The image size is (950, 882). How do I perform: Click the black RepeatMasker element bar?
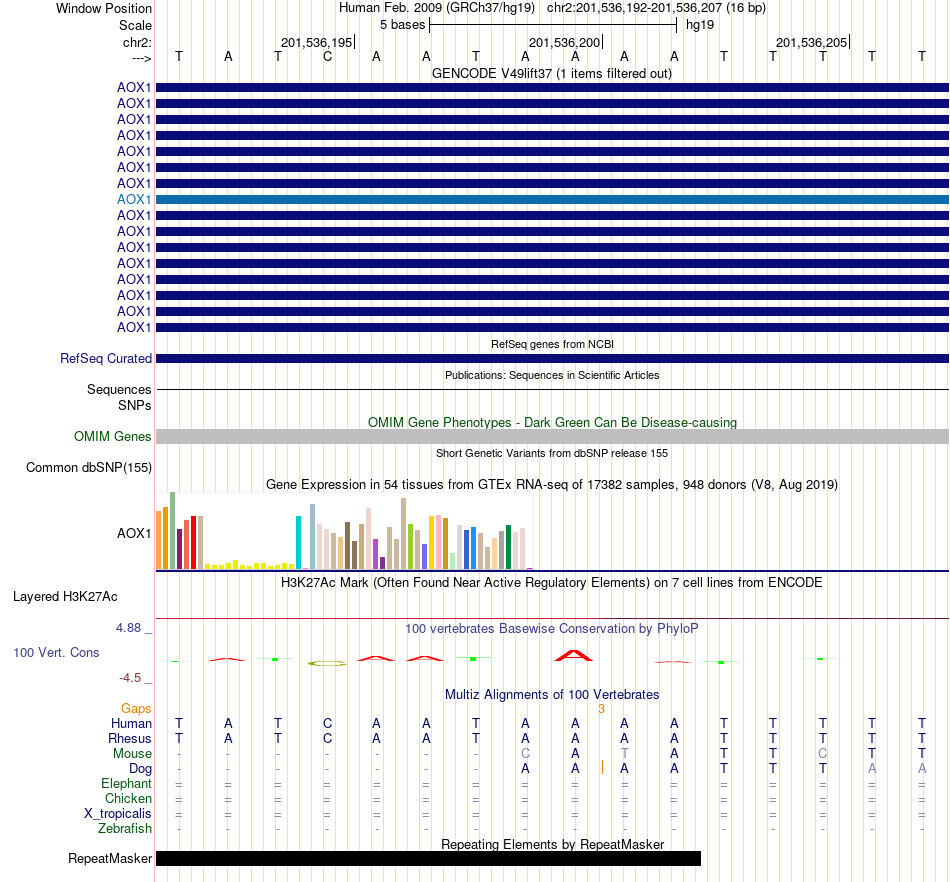point(428,858)
